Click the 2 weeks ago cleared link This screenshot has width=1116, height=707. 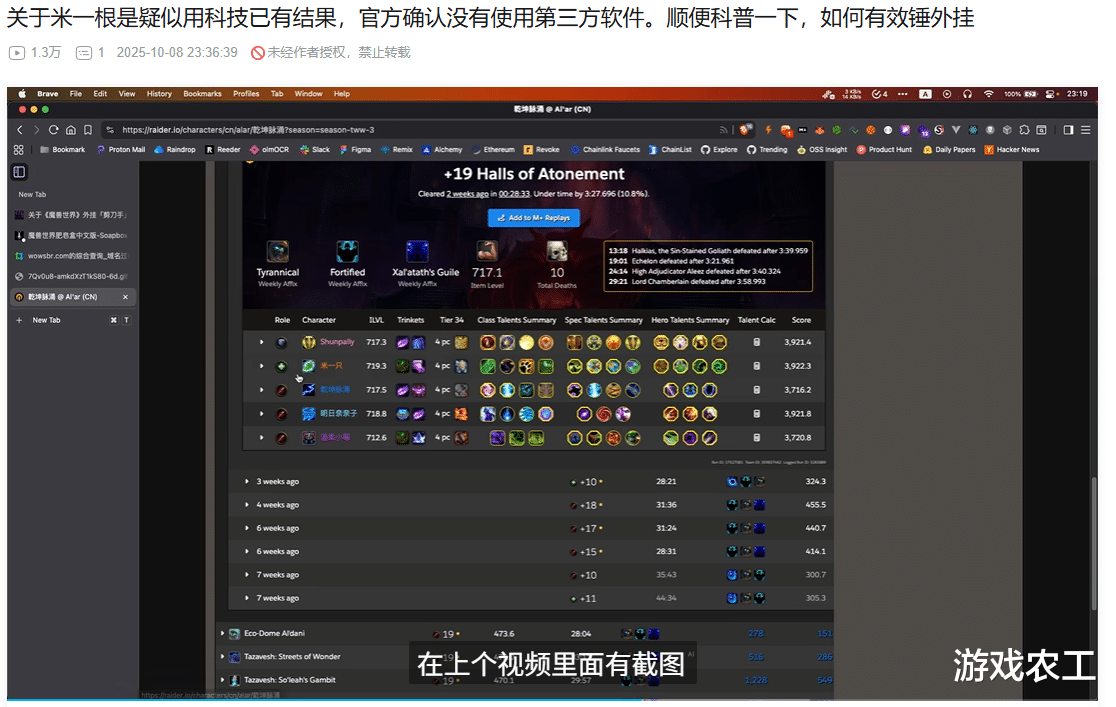pyautogui.click(x=468, y=194)
